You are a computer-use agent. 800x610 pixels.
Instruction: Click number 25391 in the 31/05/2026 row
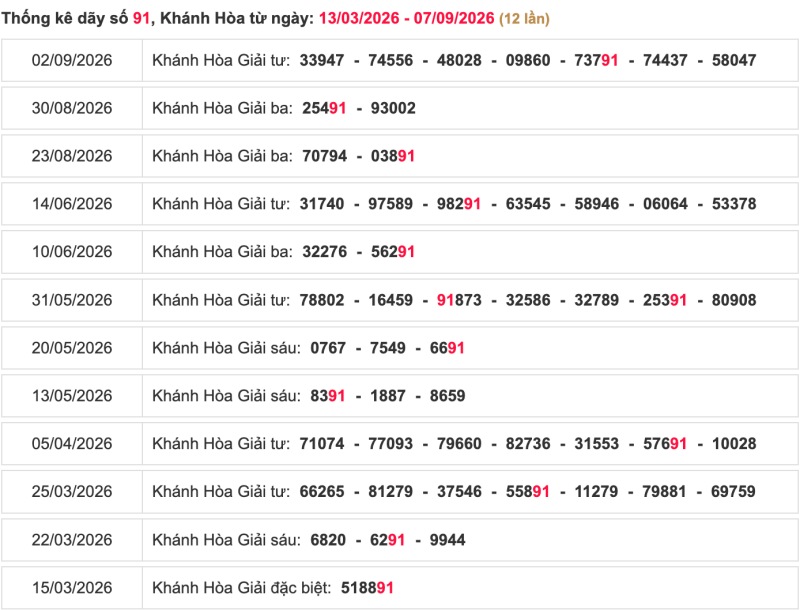click(664, 300)
